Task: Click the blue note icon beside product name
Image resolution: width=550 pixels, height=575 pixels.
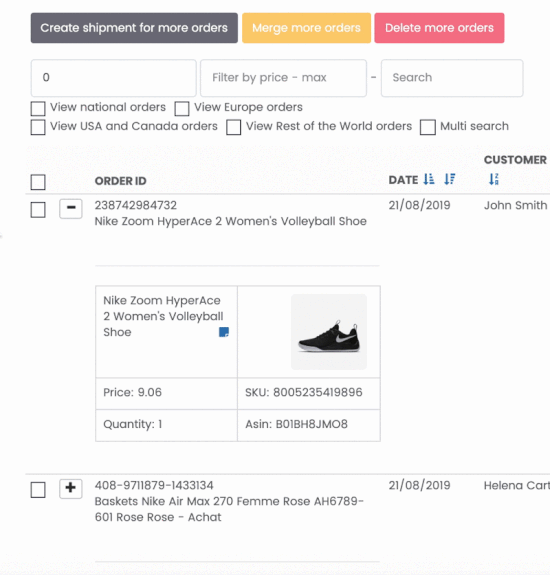Action: pyautogui.click(x=224, y=332)
